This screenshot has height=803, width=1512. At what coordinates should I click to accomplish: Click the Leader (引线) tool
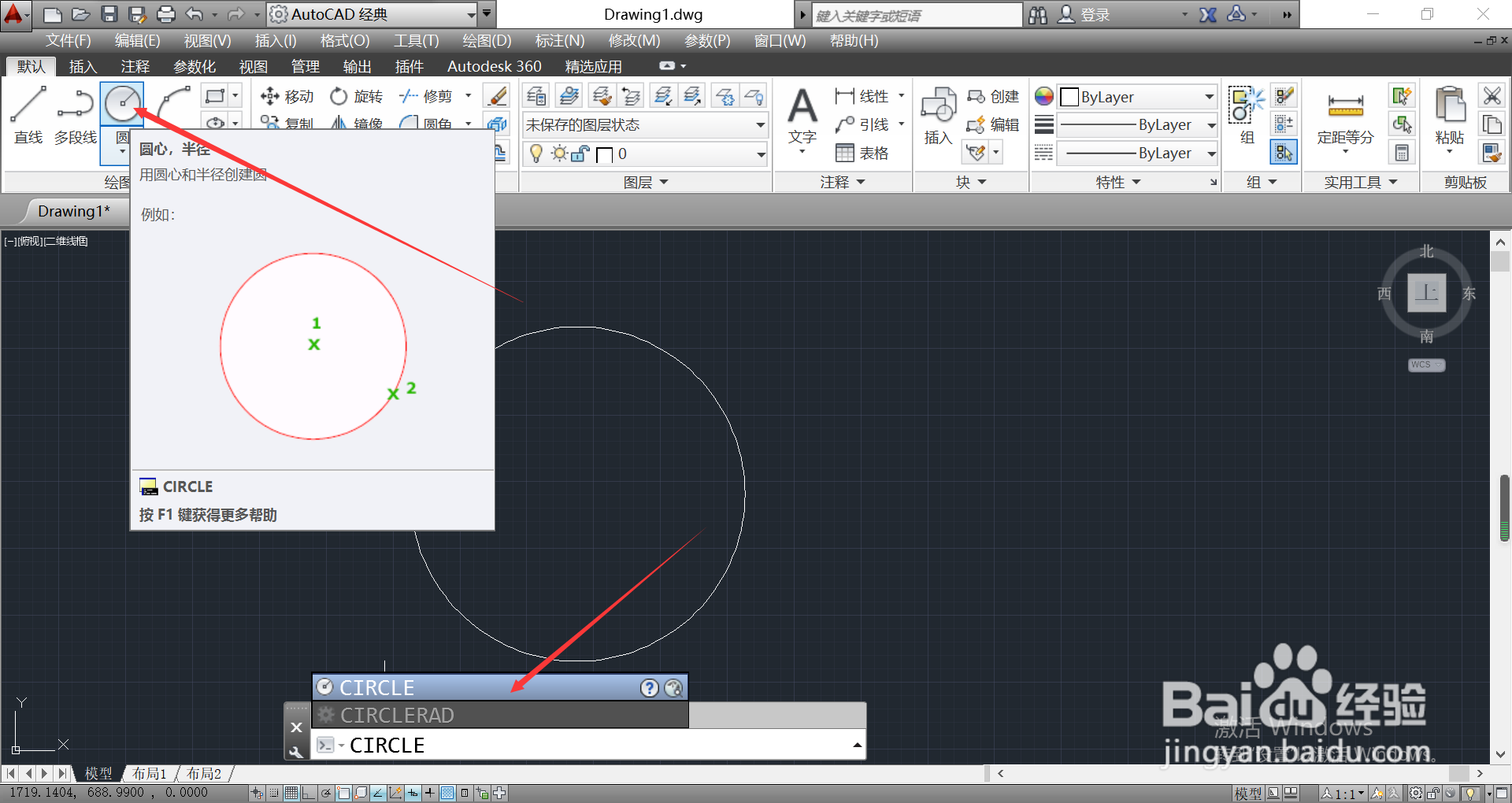[x=862, y=124]
